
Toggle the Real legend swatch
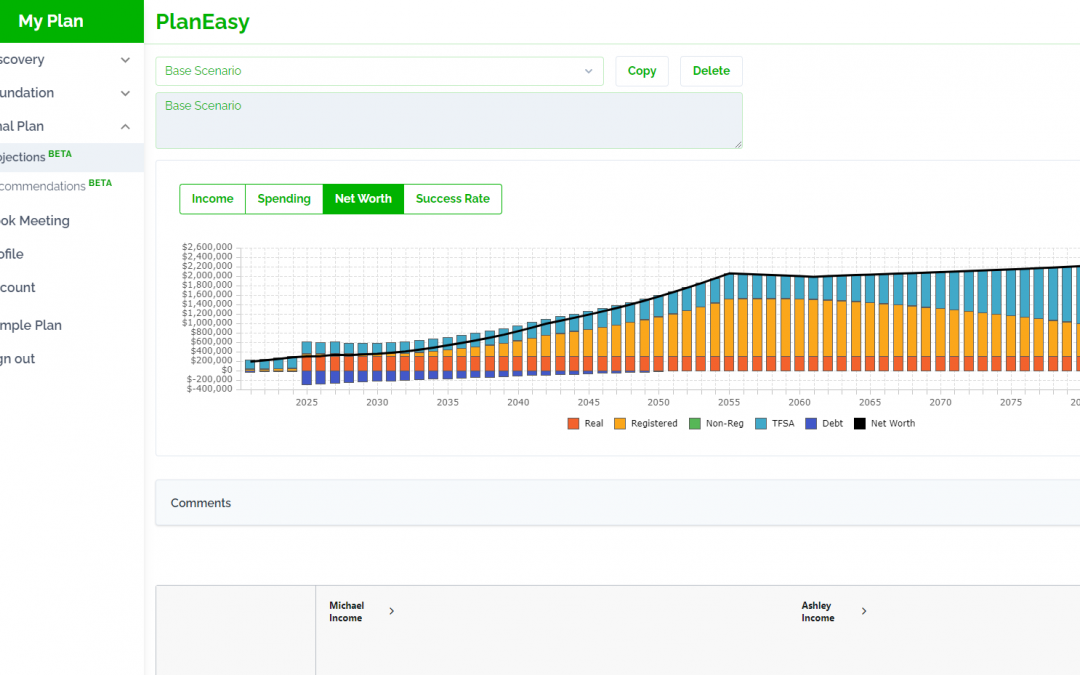pyautogui.click(x=573, y=424)
